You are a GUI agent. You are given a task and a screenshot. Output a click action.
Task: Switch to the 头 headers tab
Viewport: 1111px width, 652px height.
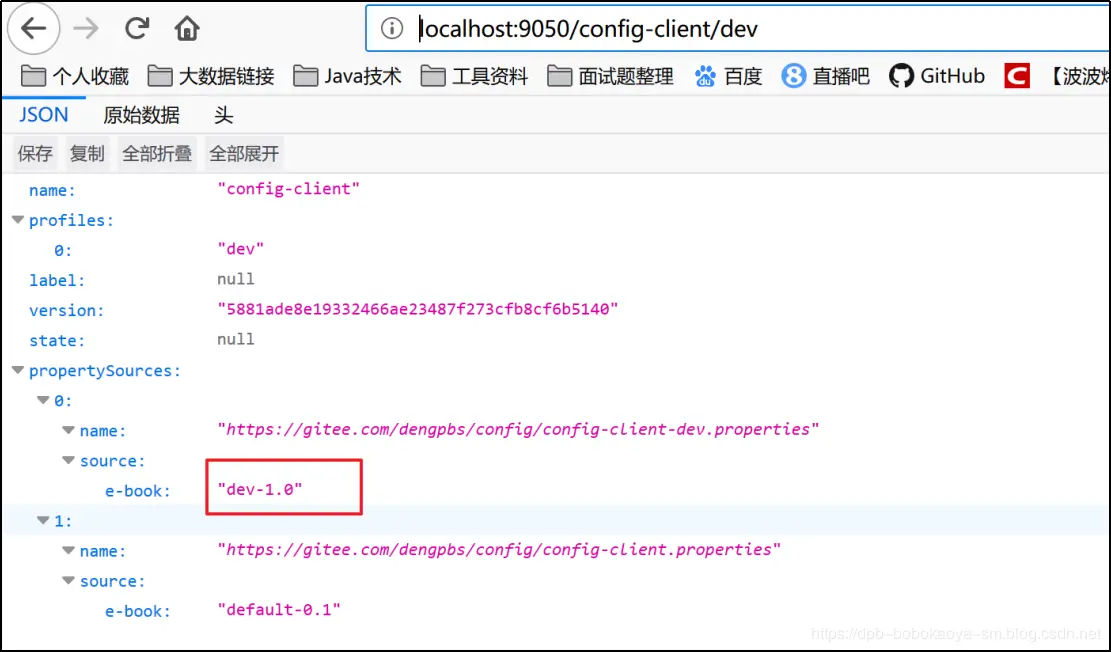point(223,115)
